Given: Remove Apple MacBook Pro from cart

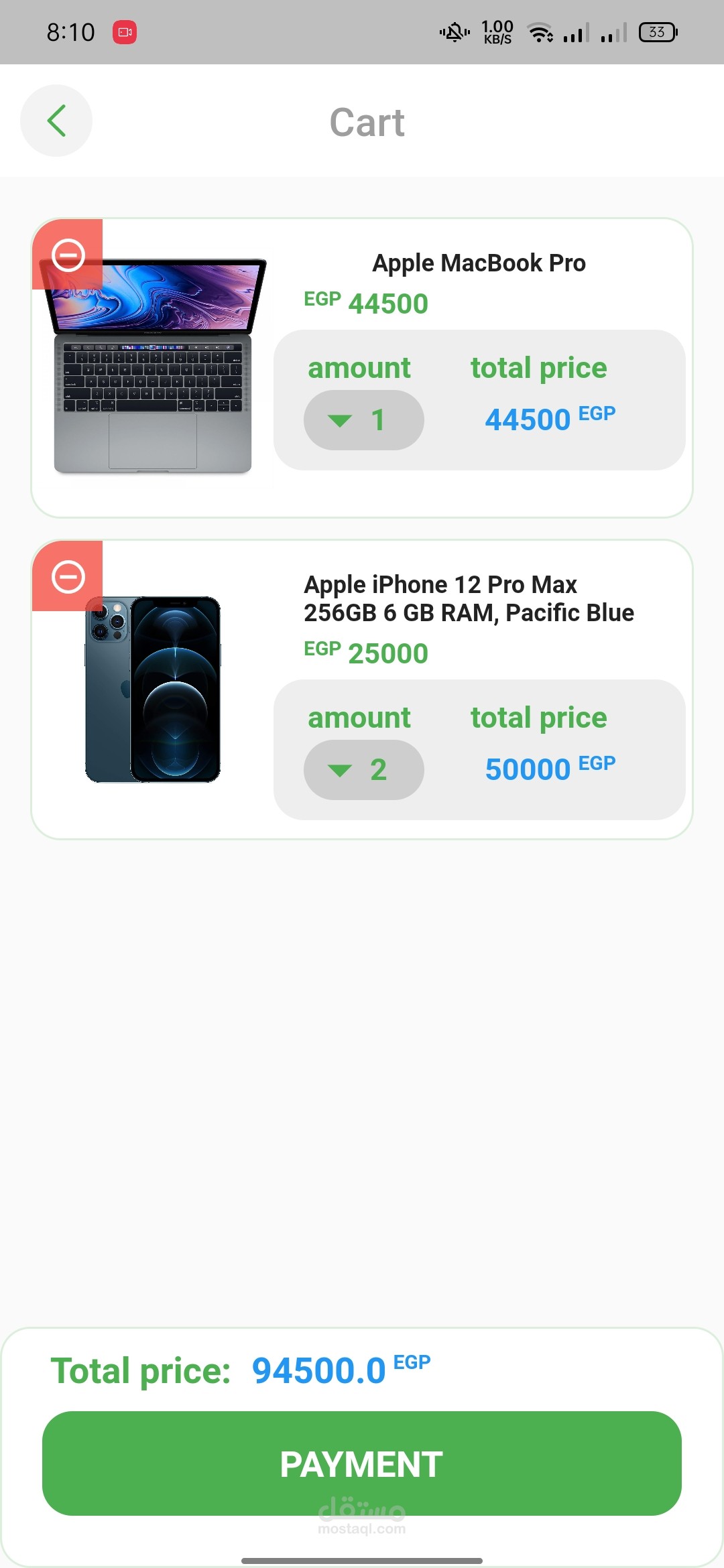Looking at the screenshot, I should click(x=68, y=255).
